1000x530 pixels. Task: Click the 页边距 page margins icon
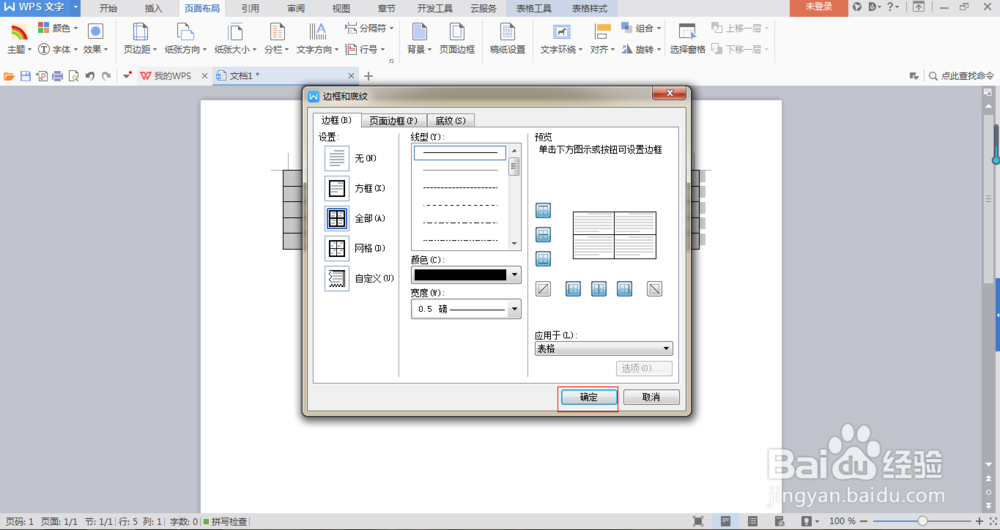point(140,32)
